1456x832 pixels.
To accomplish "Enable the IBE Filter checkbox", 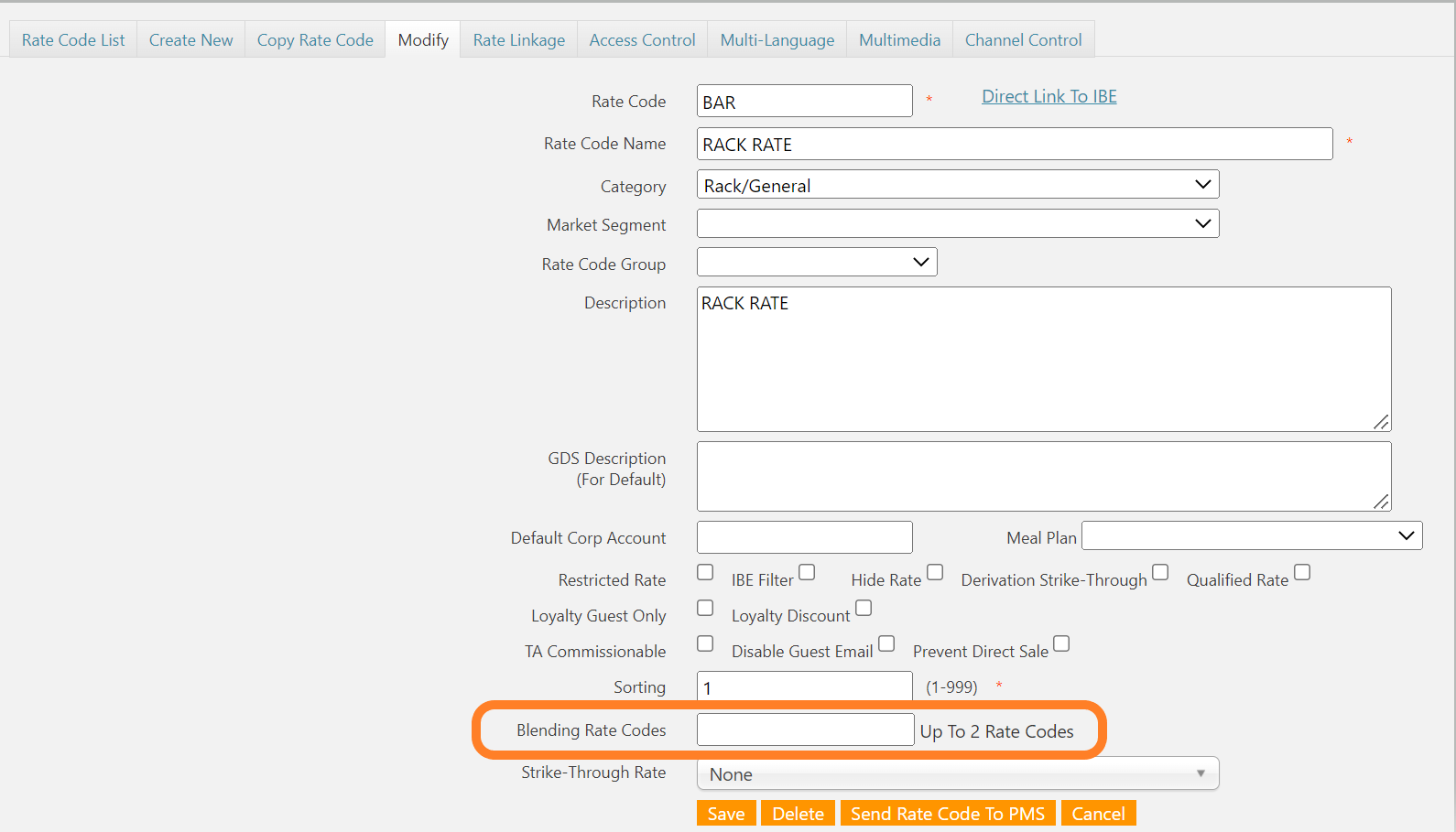I will pyautogui.click(x=807, y=572).
